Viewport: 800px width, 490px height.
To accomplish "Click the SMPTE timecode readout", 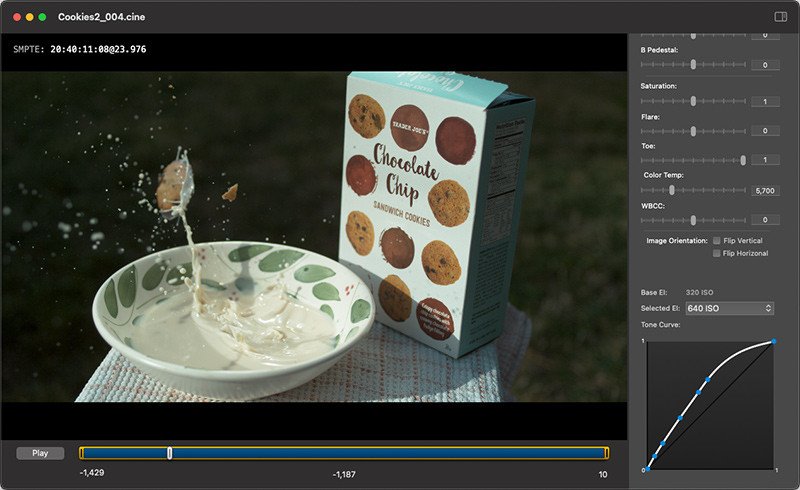I will pos(80,49).
